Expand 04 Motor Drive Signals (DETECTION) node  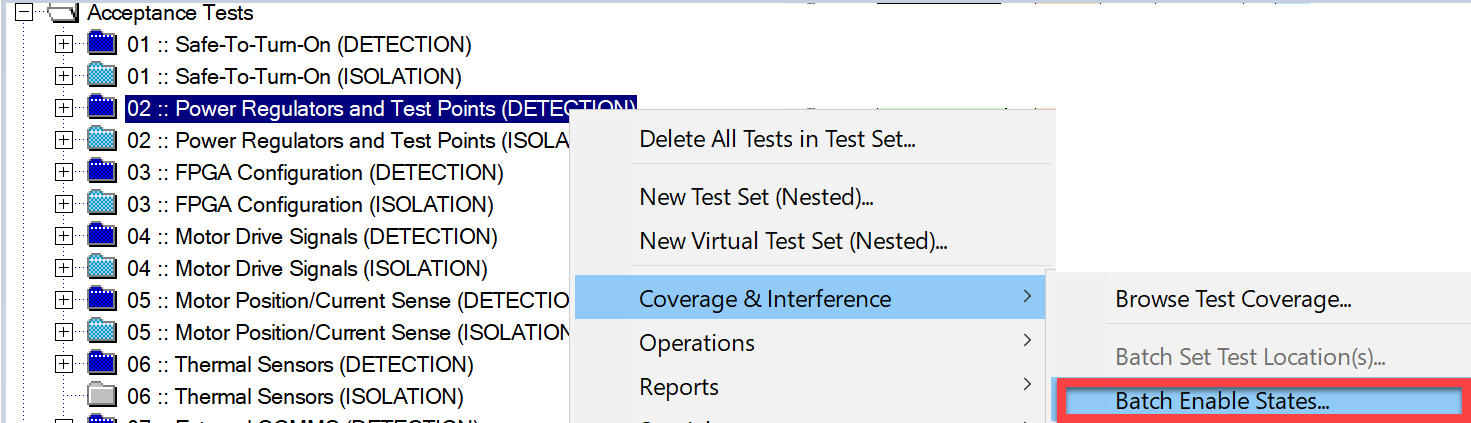pos(64,236)
